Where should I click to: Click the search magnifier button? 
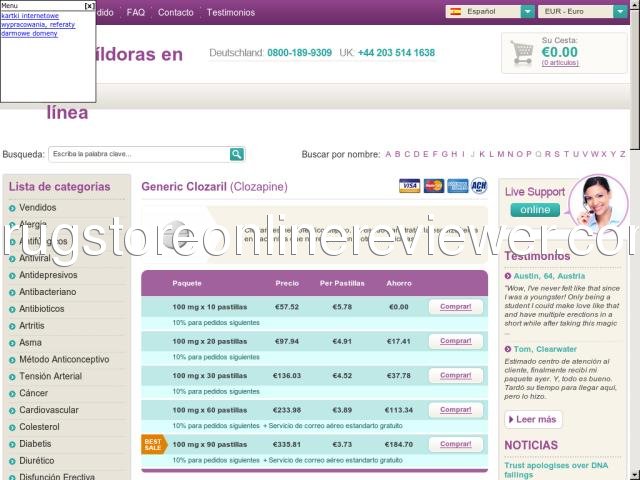[x=237, y=154]
